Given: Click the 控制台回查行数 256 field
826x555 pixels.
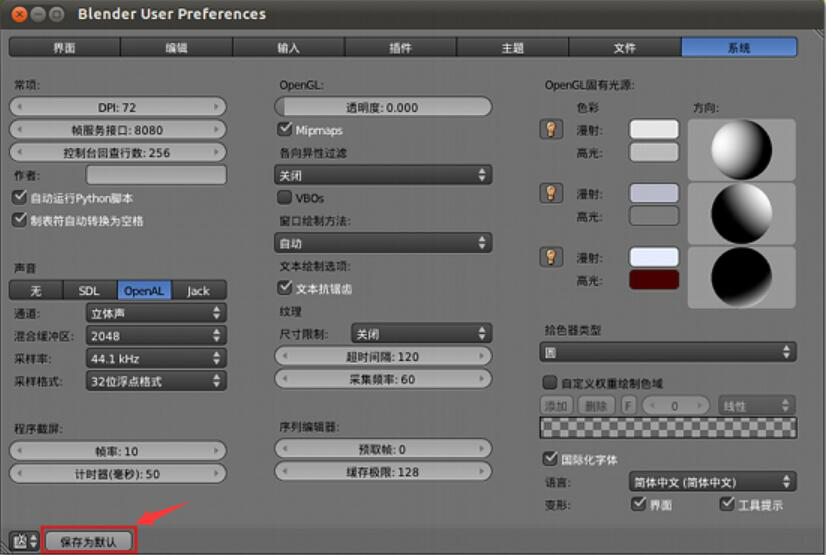Looking at the screenshot, I should coord(117,152).
